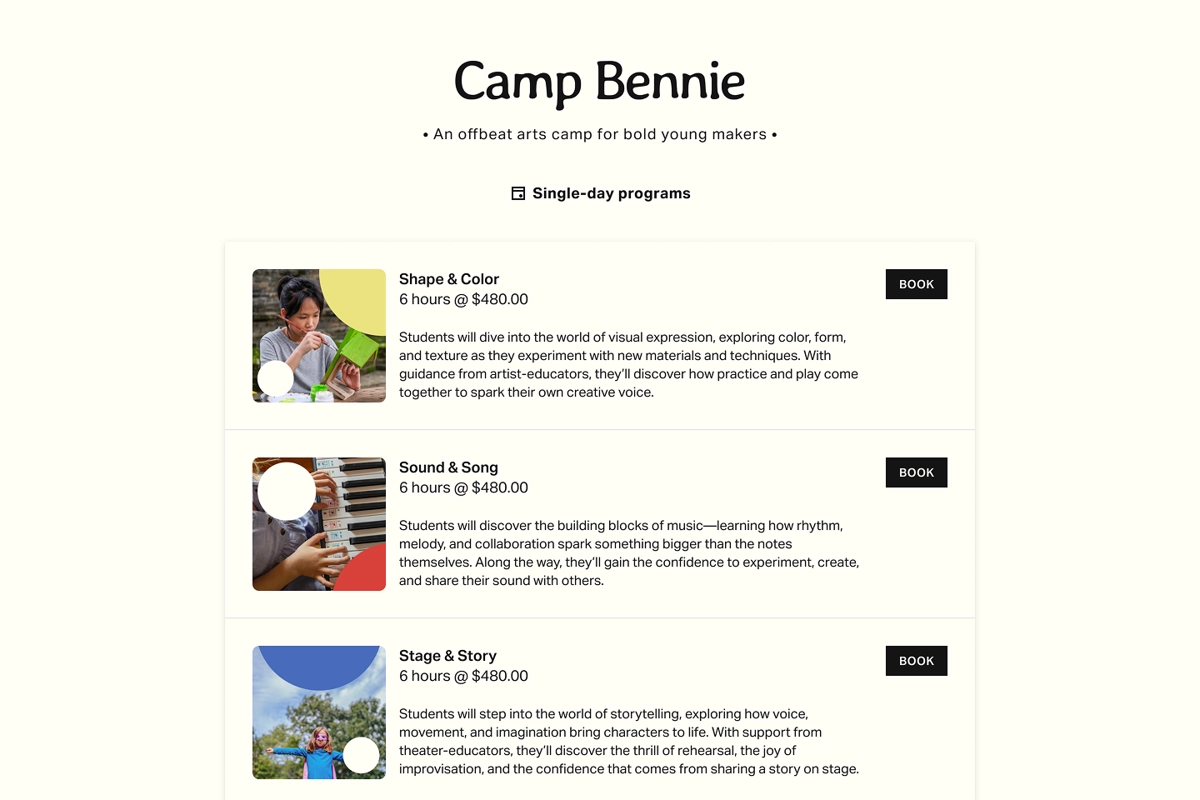Open the Shape & Color thumbnail photo
The height and width of the screenshot is (800, 1200).
click(319, 336)
